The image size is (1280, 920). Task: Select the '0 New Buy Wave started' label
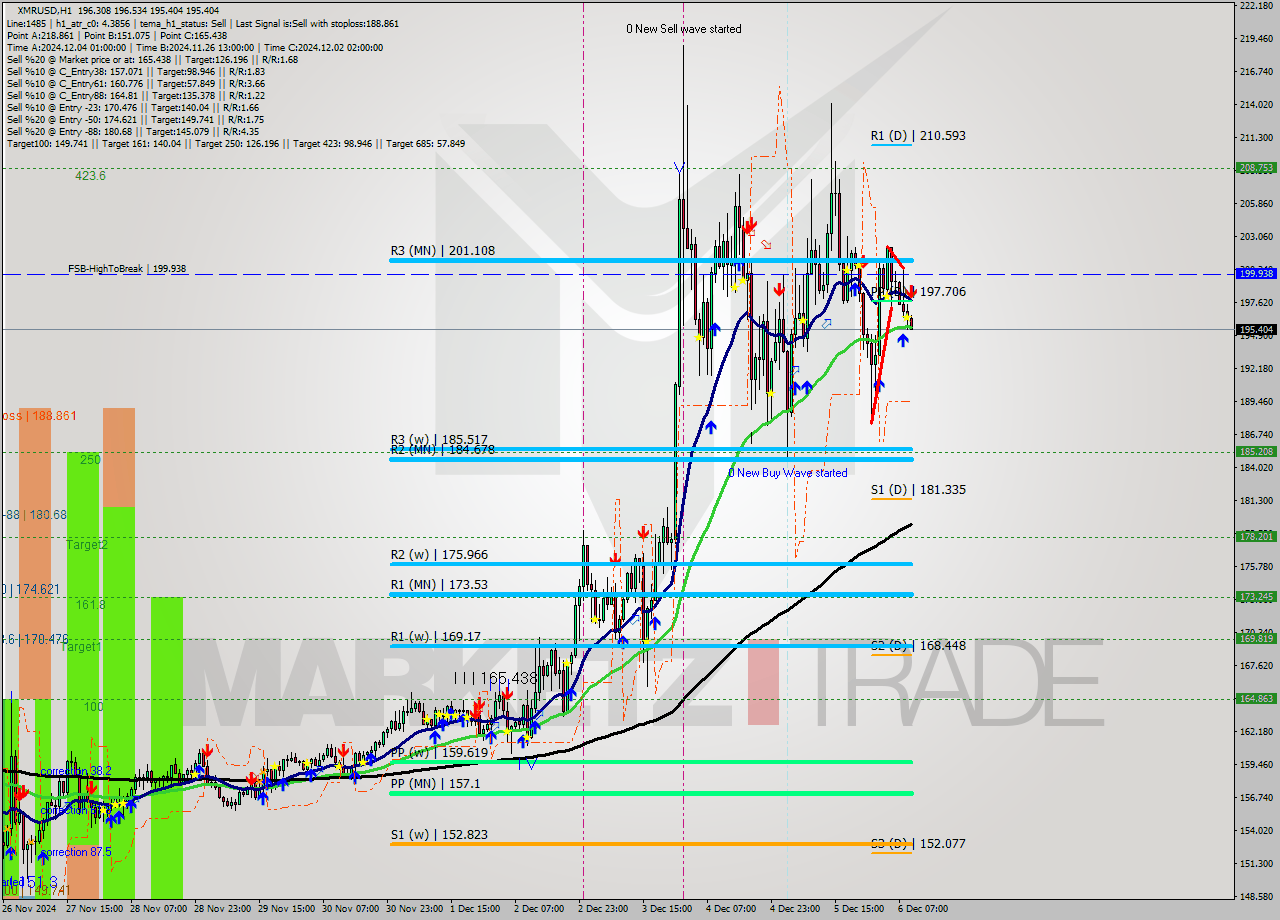[787, 473]
